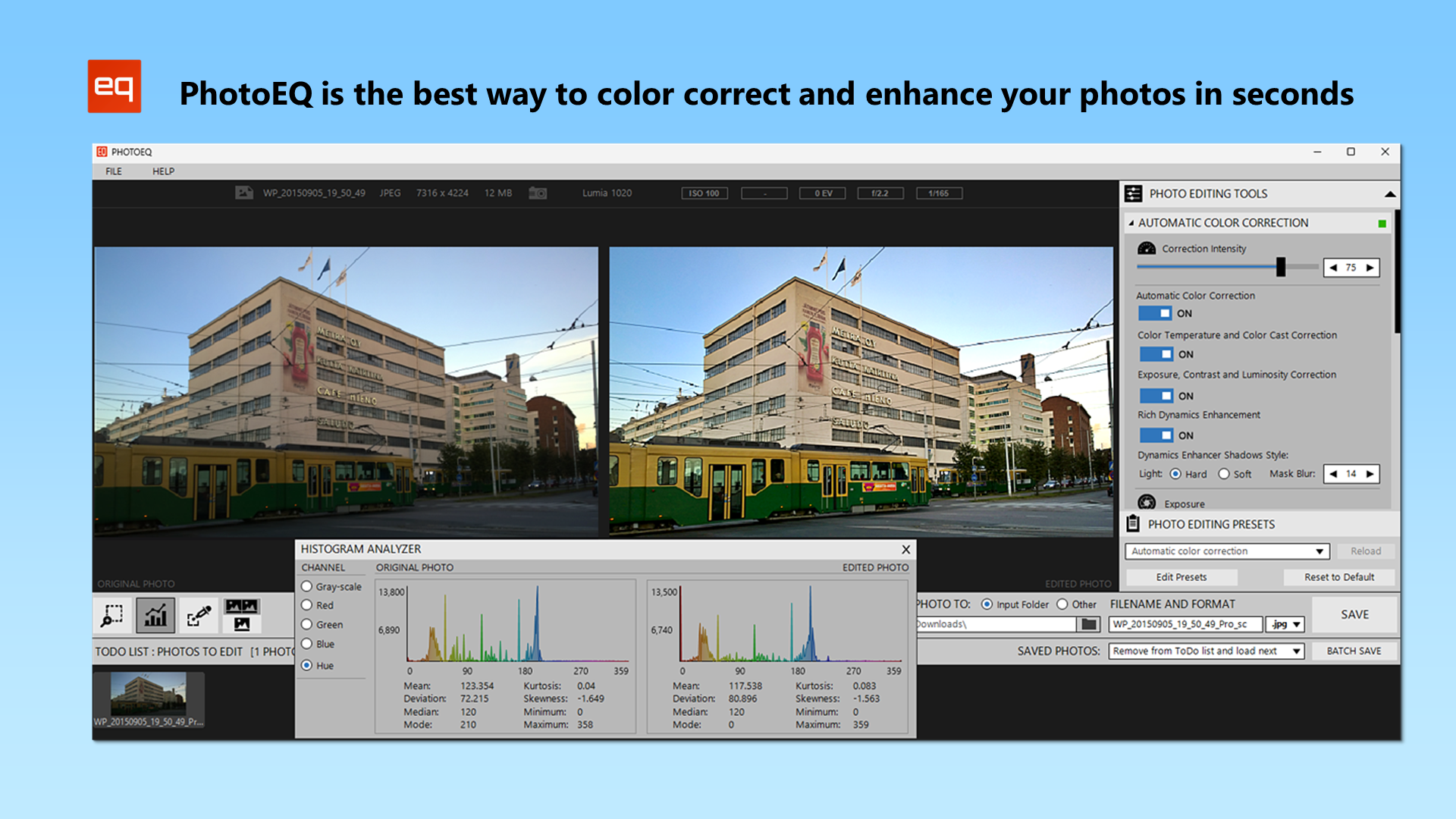Select the zoom region selection tool
The height and width of the screenshot is (819, 1456).
pyautogui.click(x=113, y=615)
